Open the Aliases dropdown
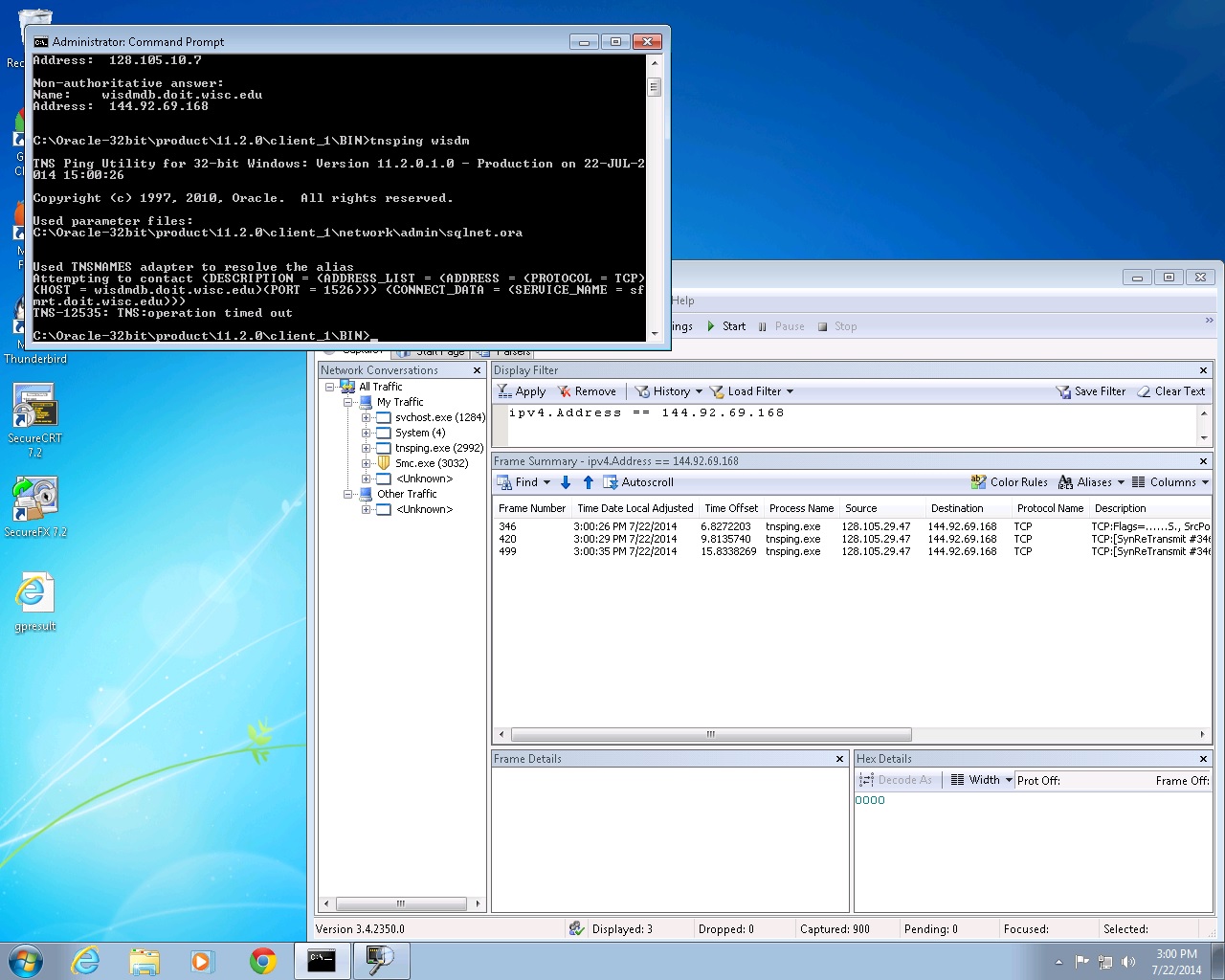Viewport: 1225px width, 980px height. (1091, 482)
